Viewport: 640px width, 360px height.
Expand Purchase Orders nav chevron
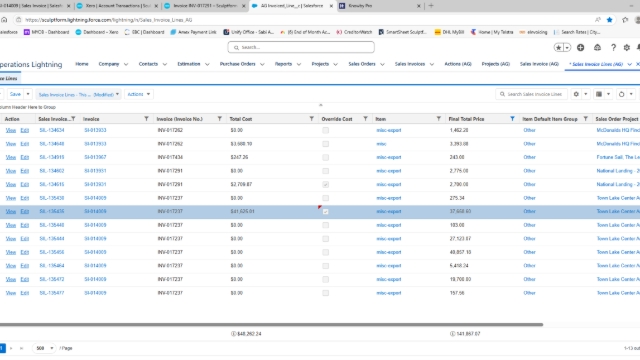pos(262,64)
